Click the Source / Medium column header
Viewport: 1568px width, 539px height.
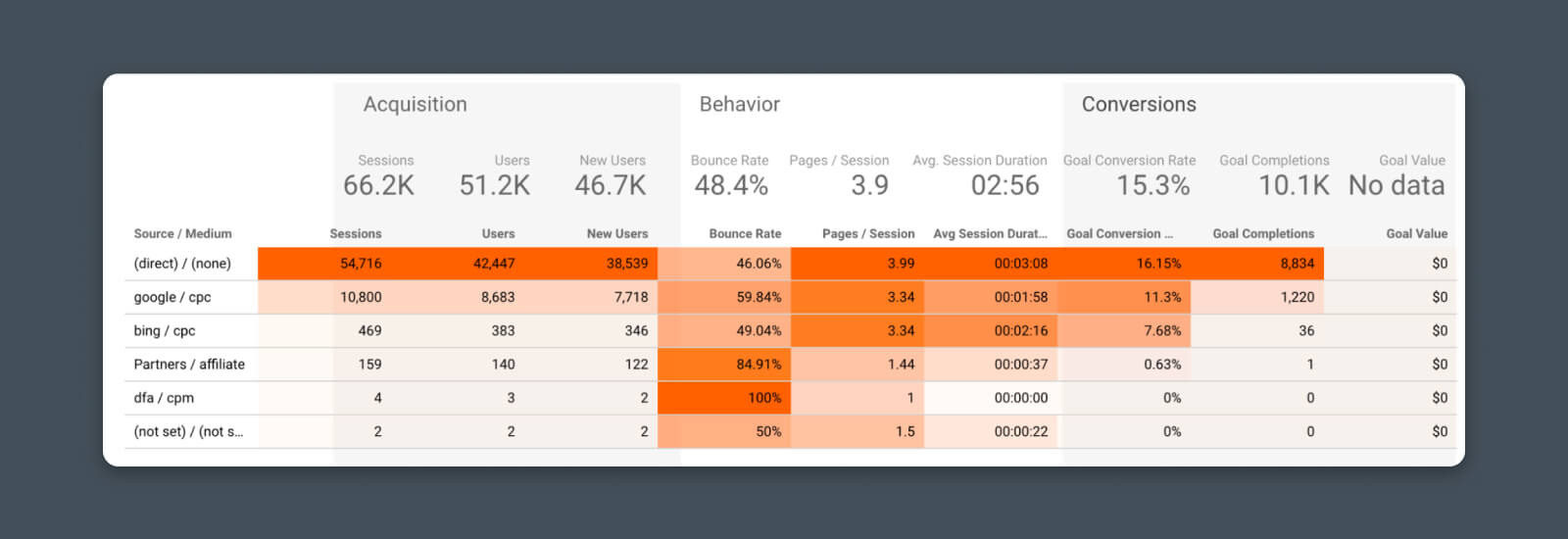click(182, 233)
